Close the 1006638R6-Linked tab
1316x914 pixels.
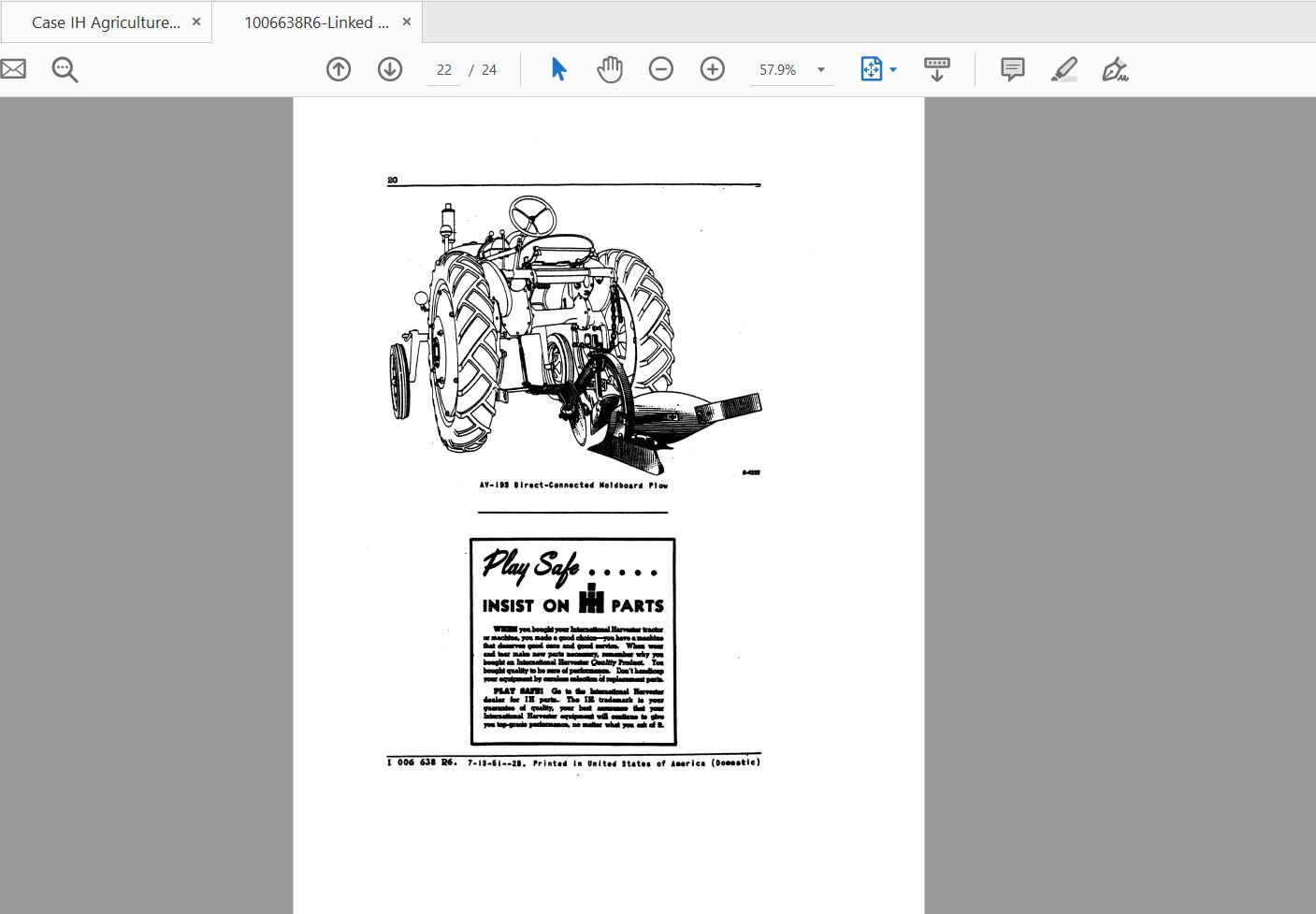coord(407,22)
